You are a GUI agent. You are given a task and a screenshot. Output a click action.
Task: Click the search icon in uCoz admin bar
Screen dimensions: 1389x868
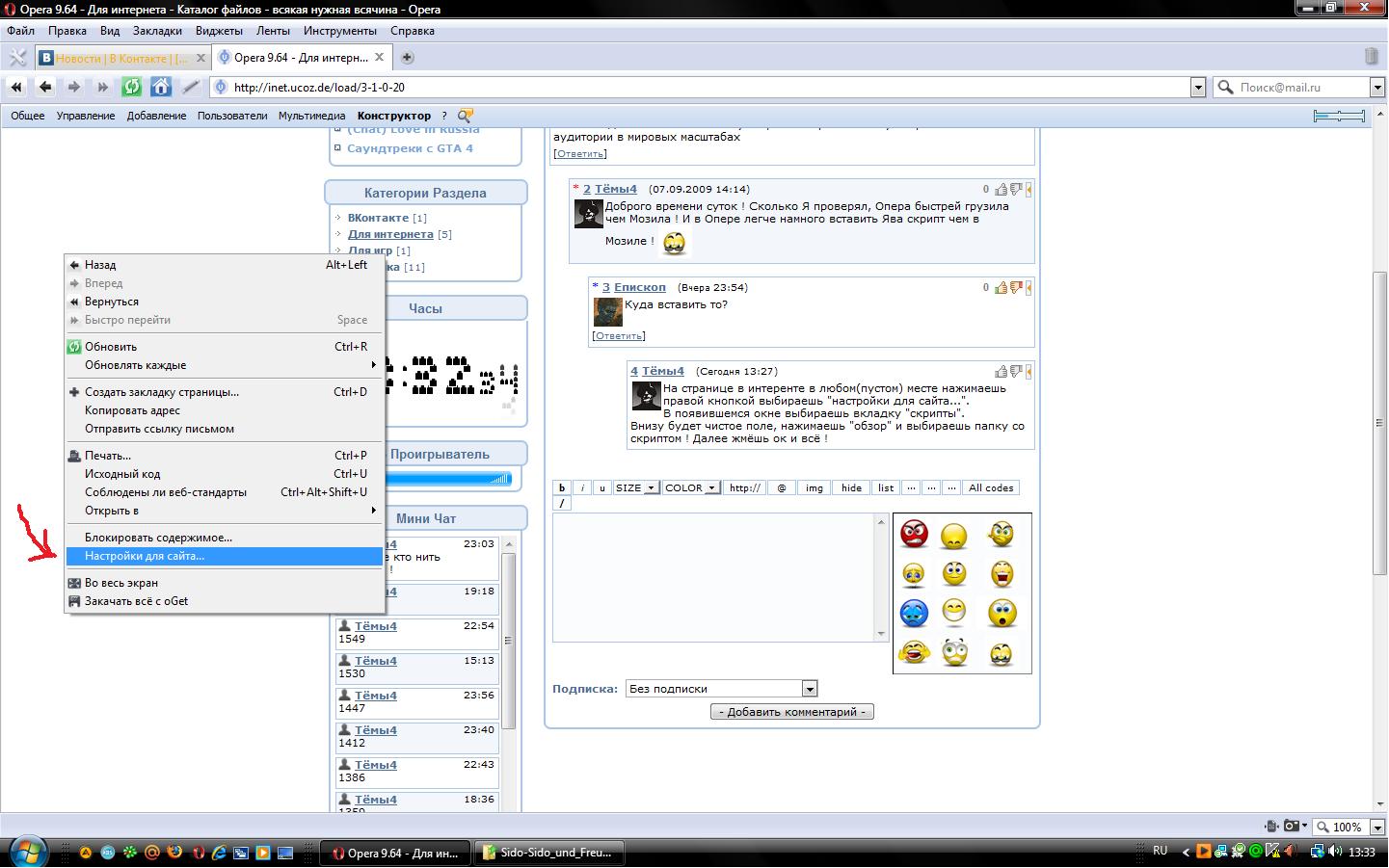467,116
